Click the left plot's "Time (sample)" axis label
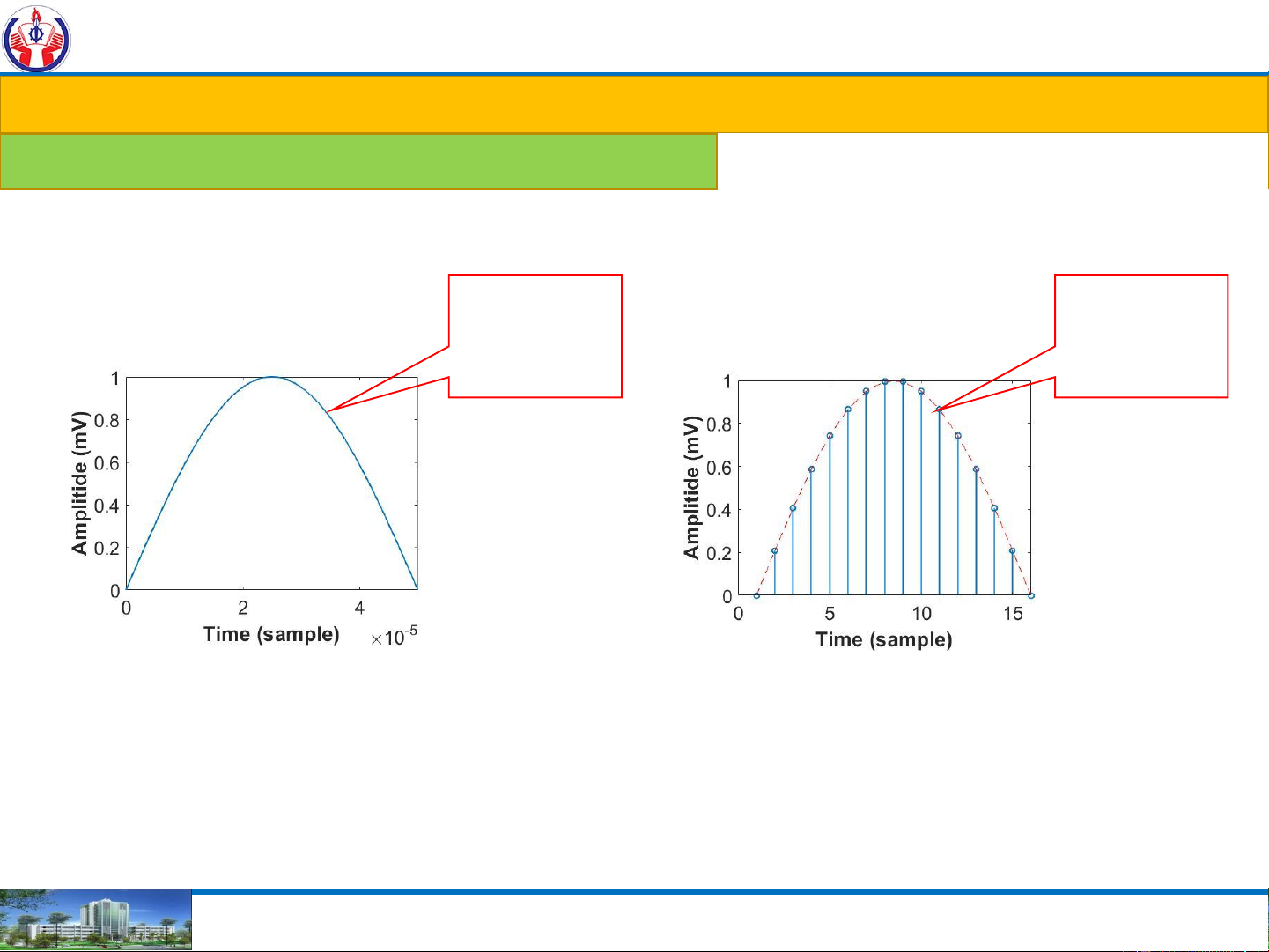Image resolution: width=1269 pixels, height=952 pixels. click(x=271, y=634)
